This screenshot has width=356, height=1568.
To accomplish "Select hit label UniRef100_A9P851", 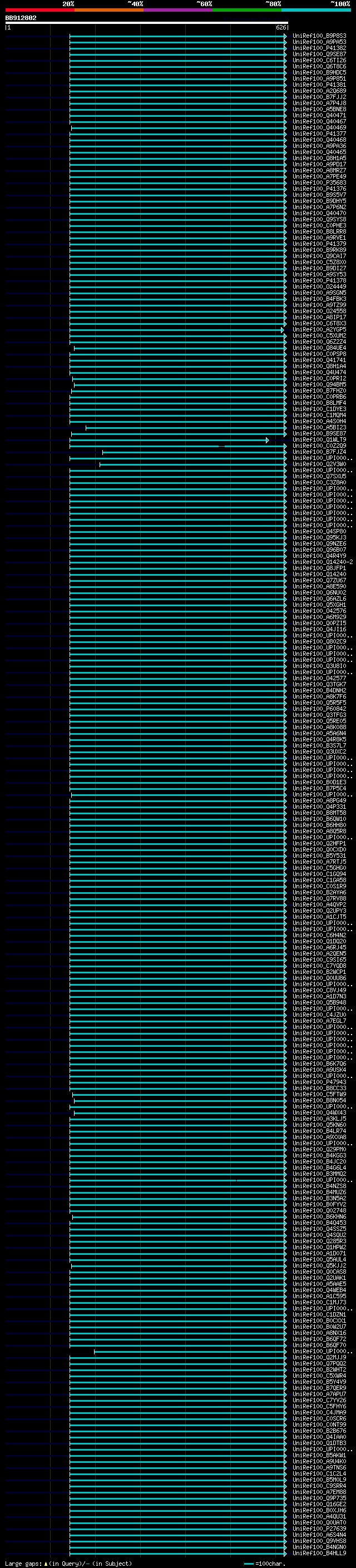I will (x=319, y=78).
